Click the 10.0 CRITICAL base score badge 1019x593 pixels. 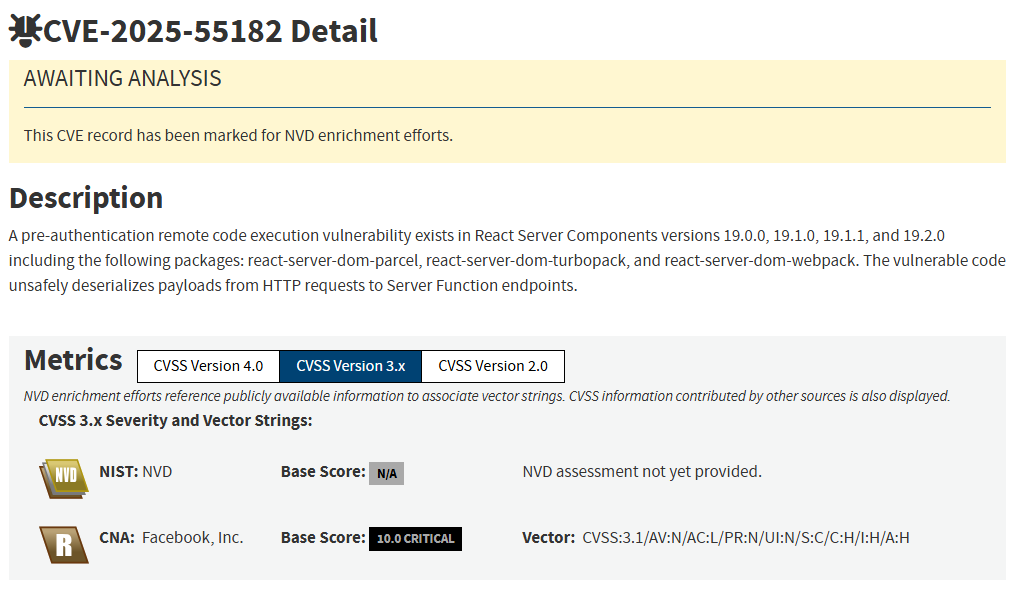(415, 539)
